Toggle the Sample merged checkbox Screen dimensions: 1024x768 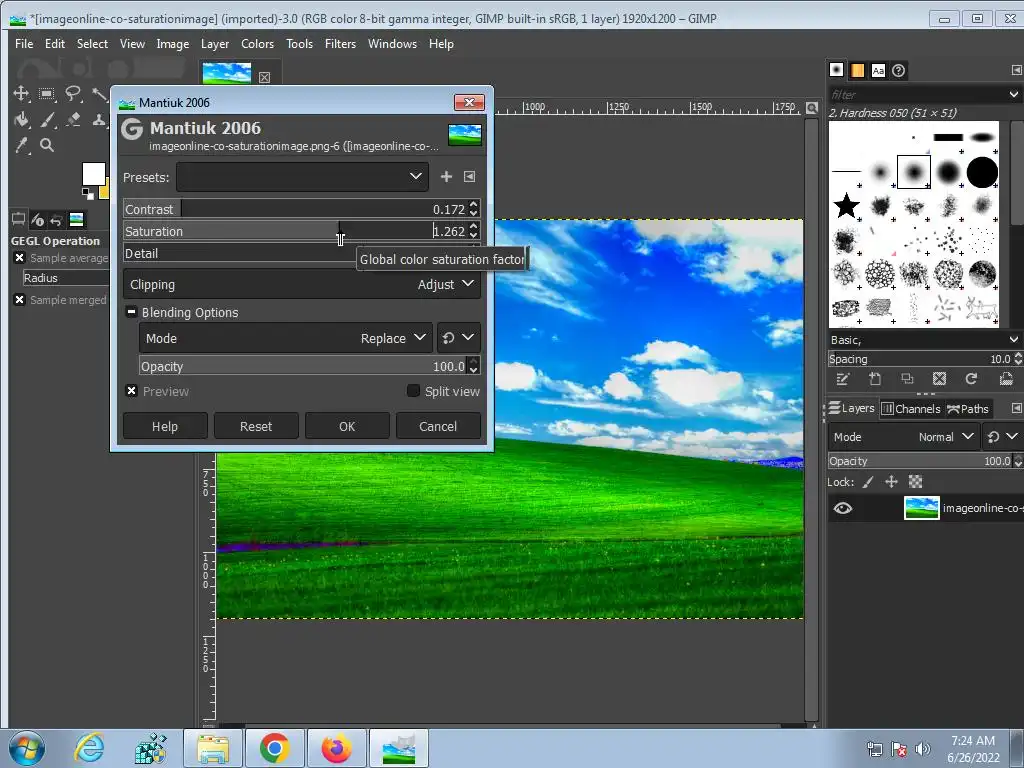pos(20,300)
